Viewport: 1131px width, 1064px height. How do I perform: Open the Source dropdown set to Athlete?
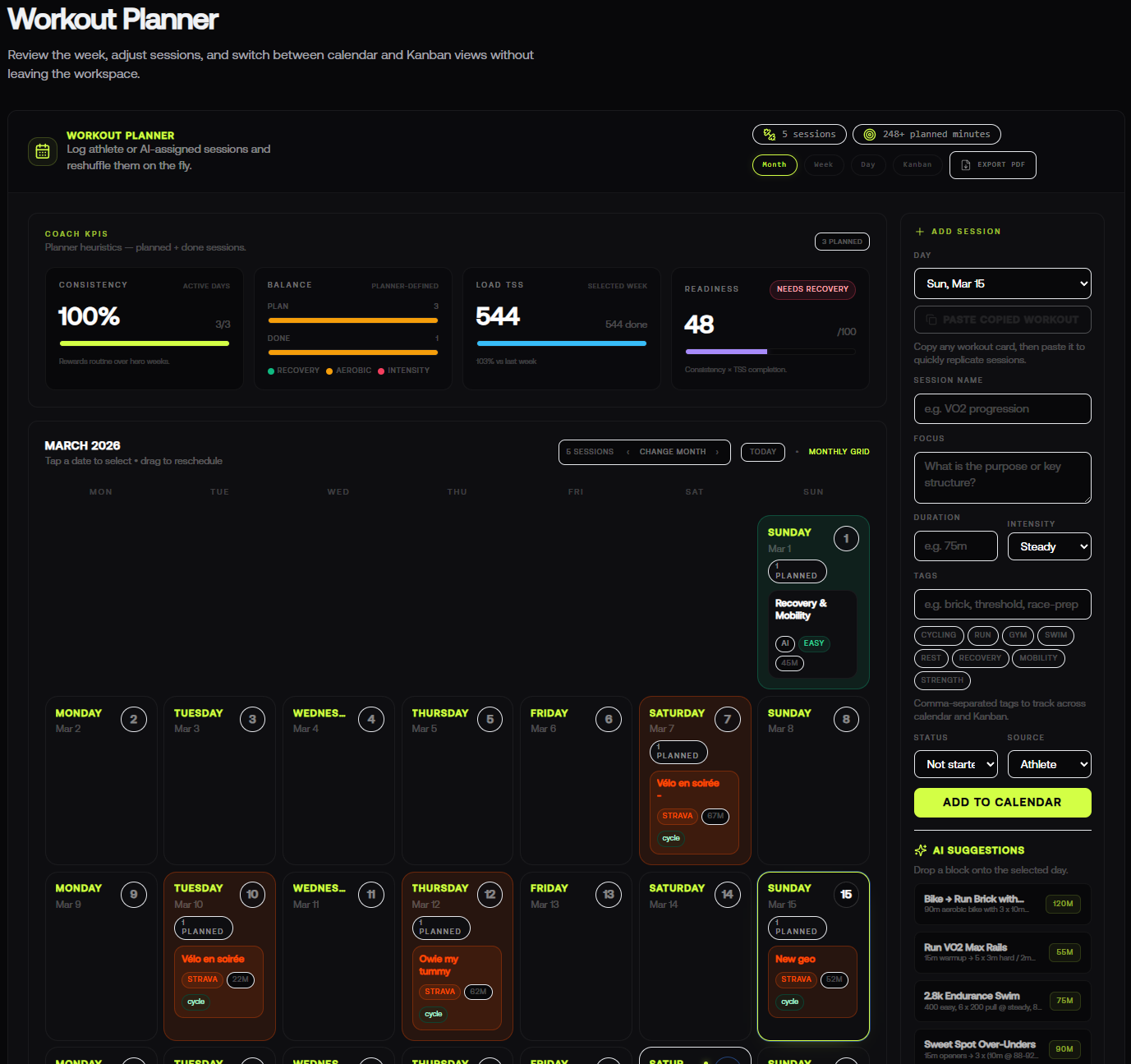(1049, 764)
